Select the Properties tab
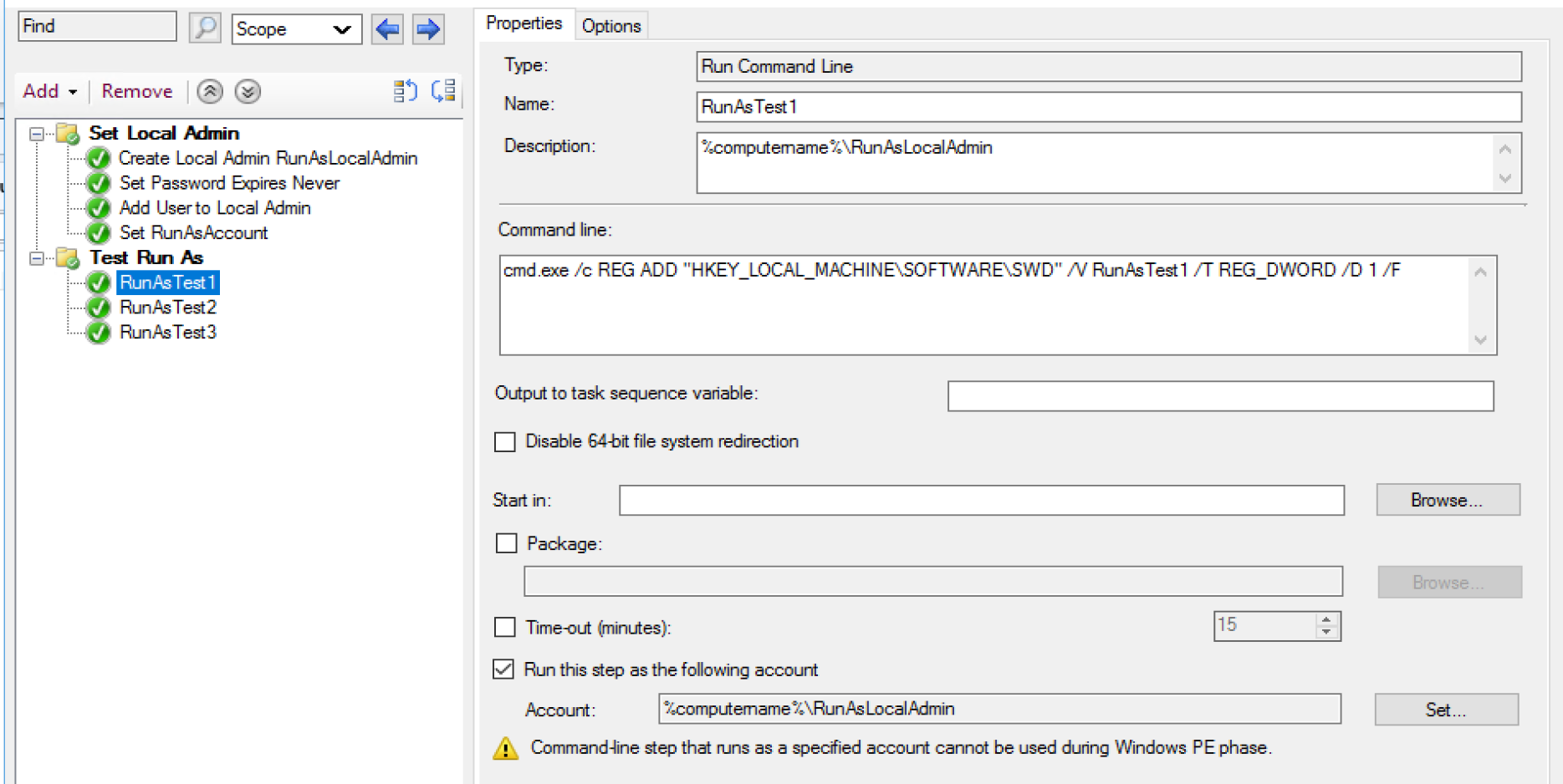This screenshot has height=784, width=1563. (x=524, y=23)
